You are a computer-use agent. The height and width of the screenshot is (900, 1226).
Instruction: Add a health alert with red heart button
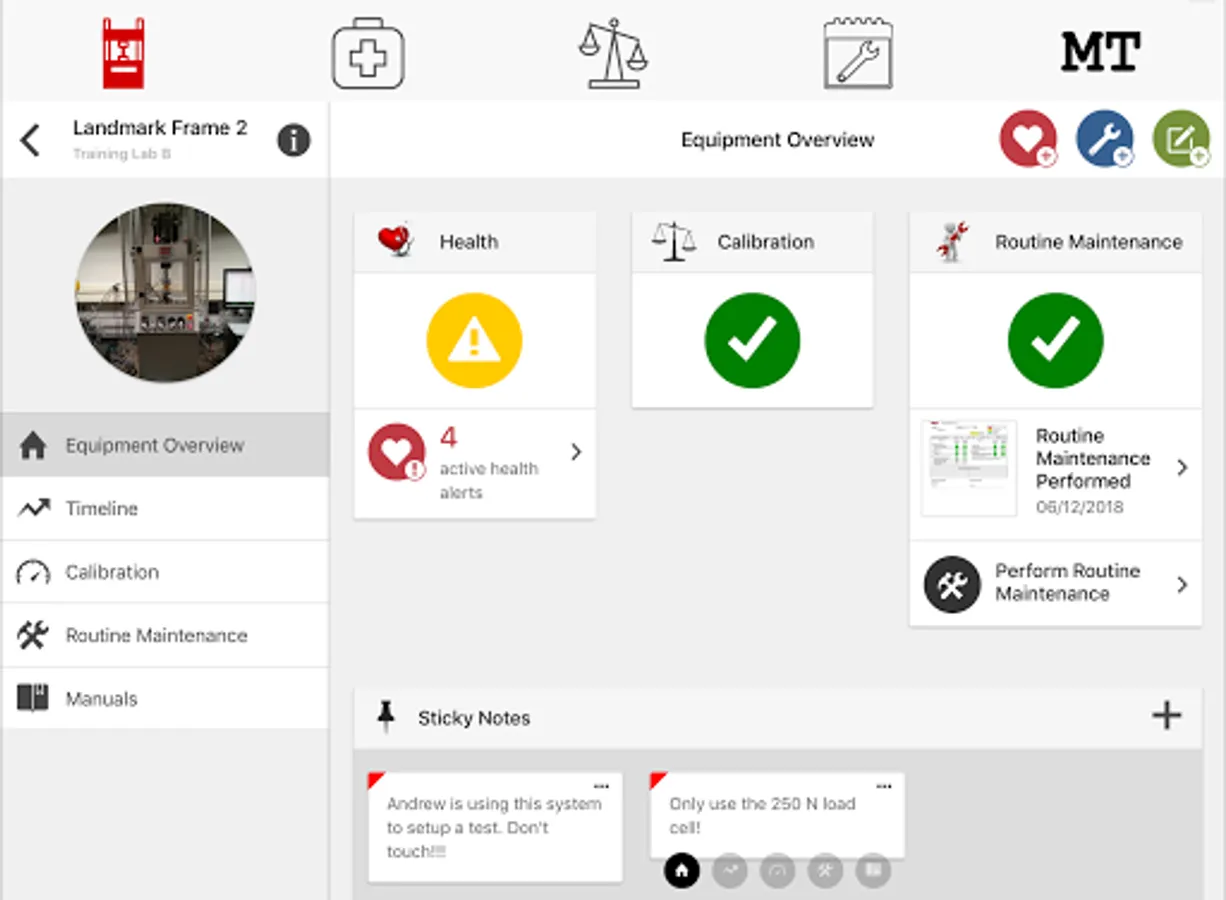point(1028,139)
